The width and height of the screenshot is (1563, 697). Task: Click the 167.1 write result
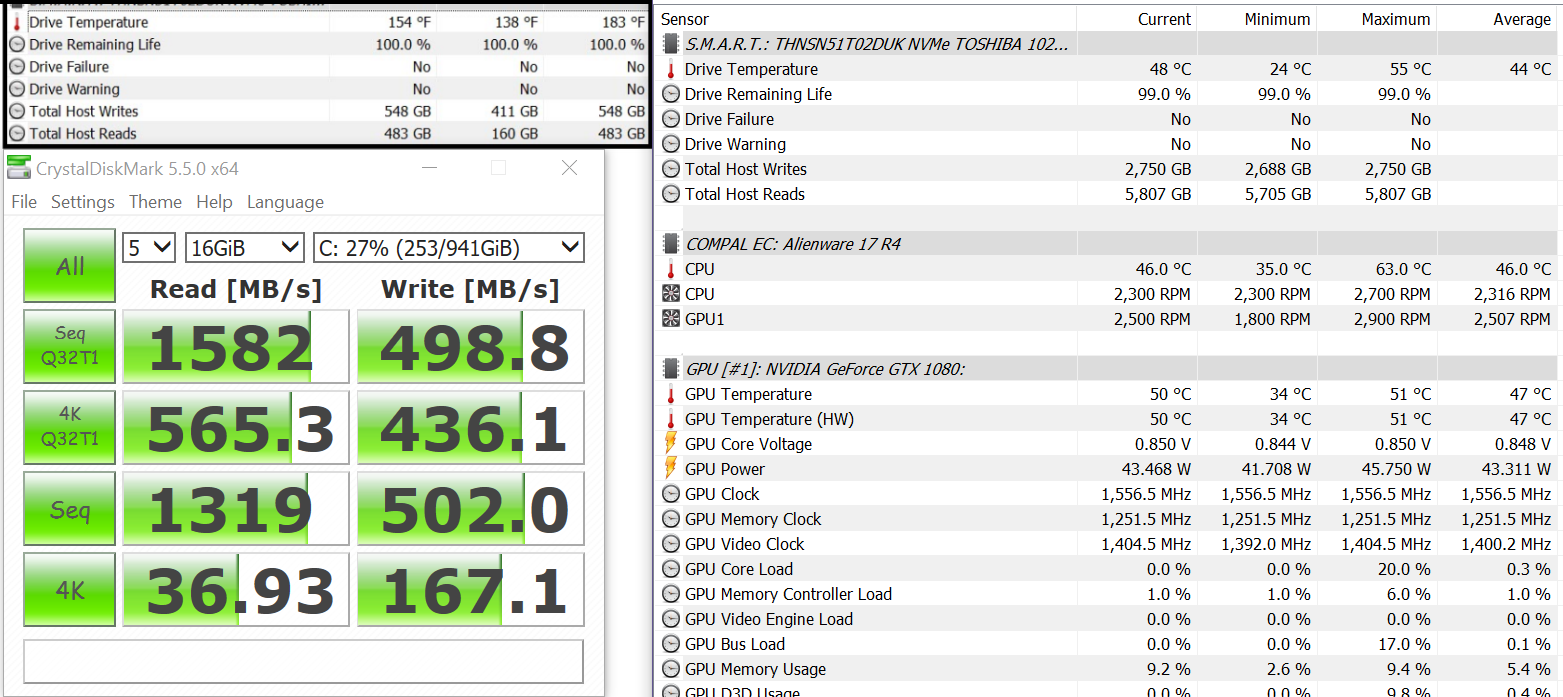[470, 589]
